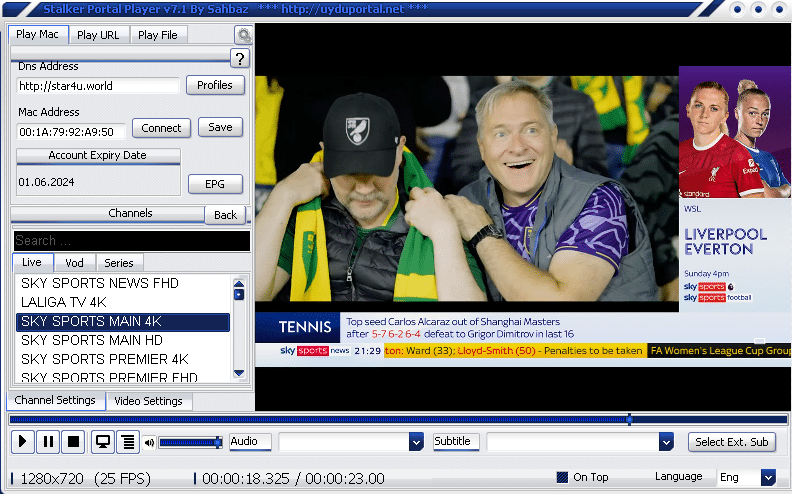Click the Subtitle label button
This screenshot has width=792, height=494.
coord(456,441)
